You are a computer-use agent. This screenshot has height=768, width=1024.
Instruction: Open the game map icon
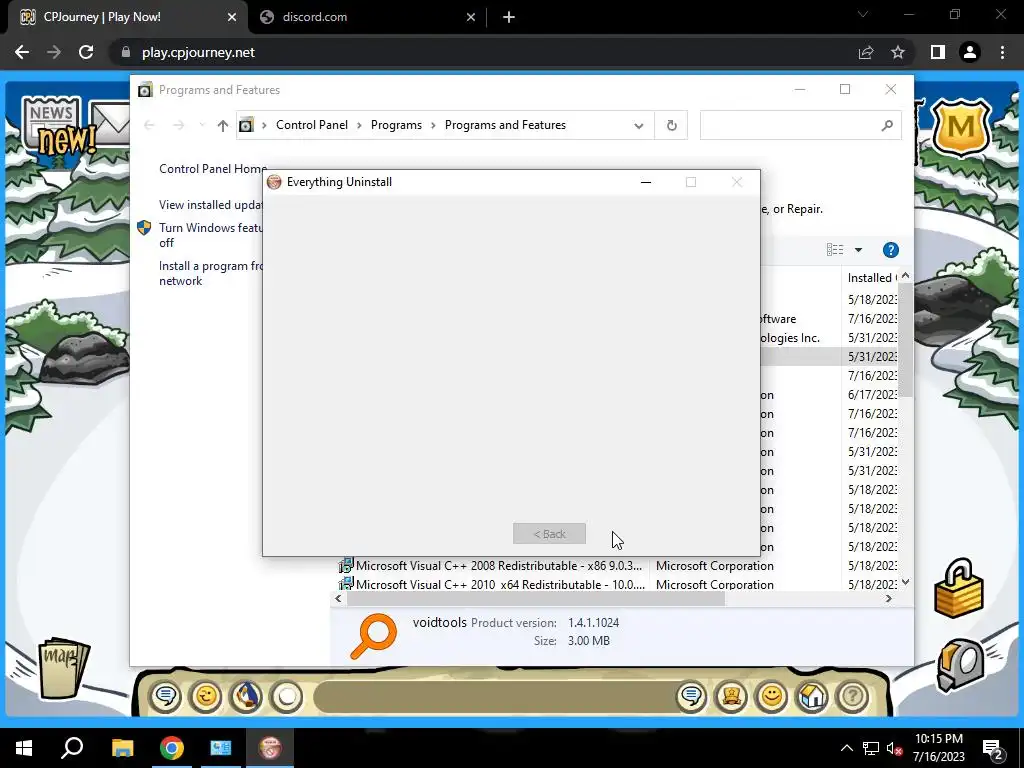pyautogui.click(x=63, y=667)
